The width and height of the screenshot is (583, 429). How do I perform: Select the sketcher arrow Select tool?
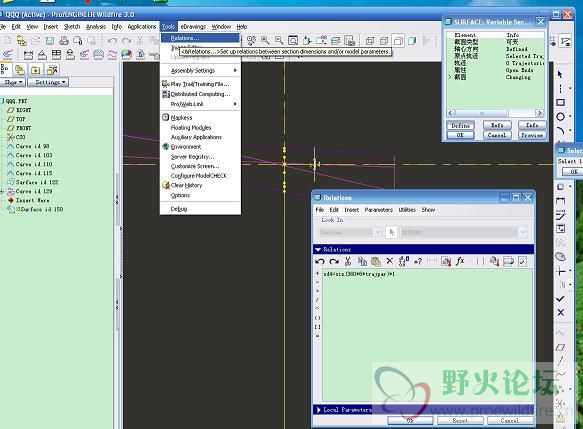point(560,74)
